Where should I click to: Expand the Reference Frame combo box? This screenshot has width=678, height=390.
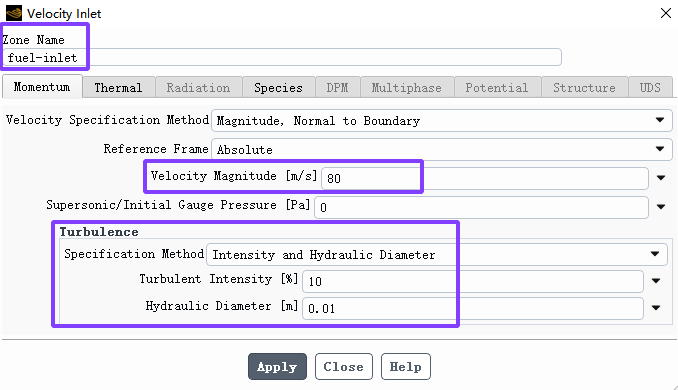[x=441, y=149]
